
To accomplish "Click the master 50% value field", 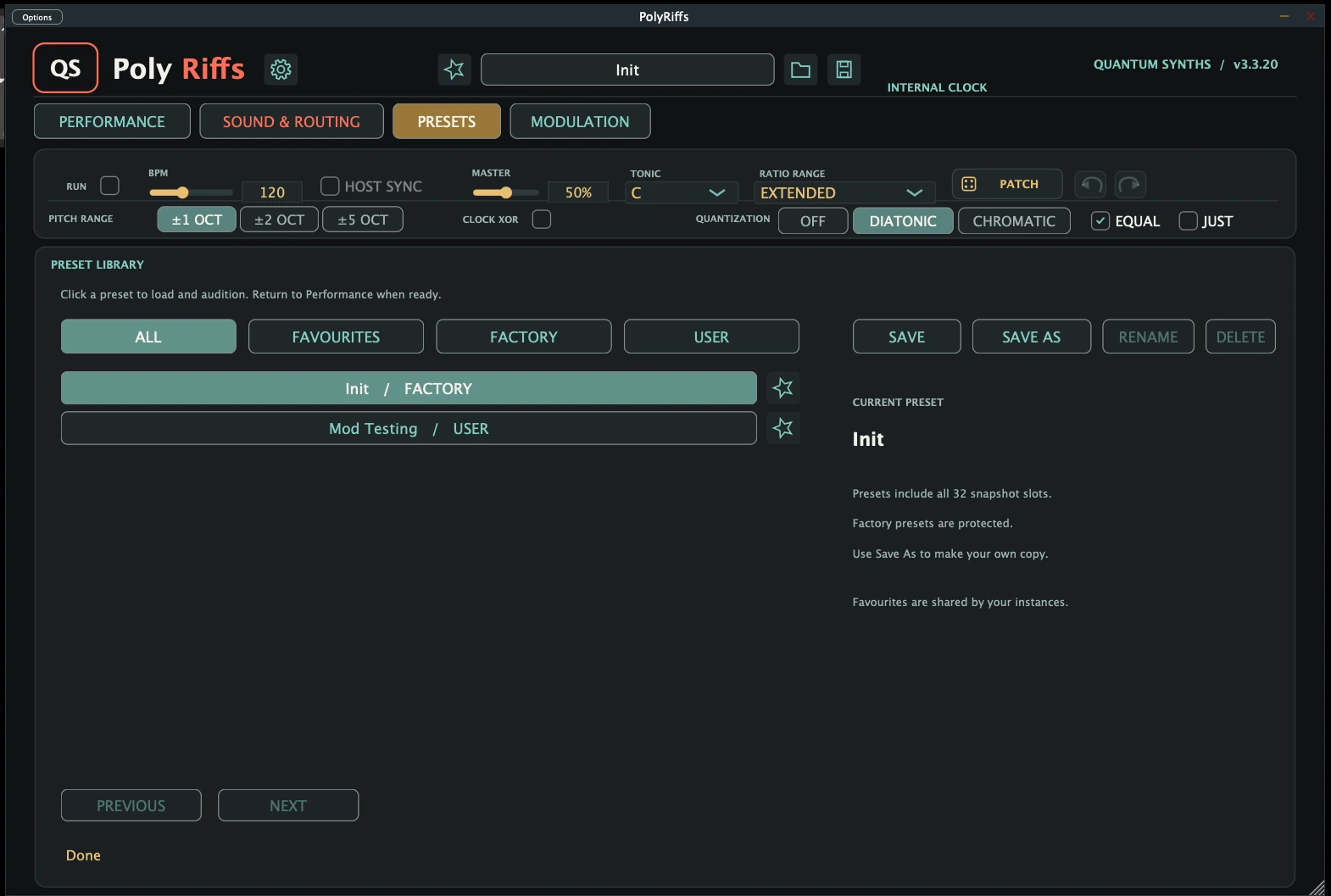I will (x=578, y=192).
